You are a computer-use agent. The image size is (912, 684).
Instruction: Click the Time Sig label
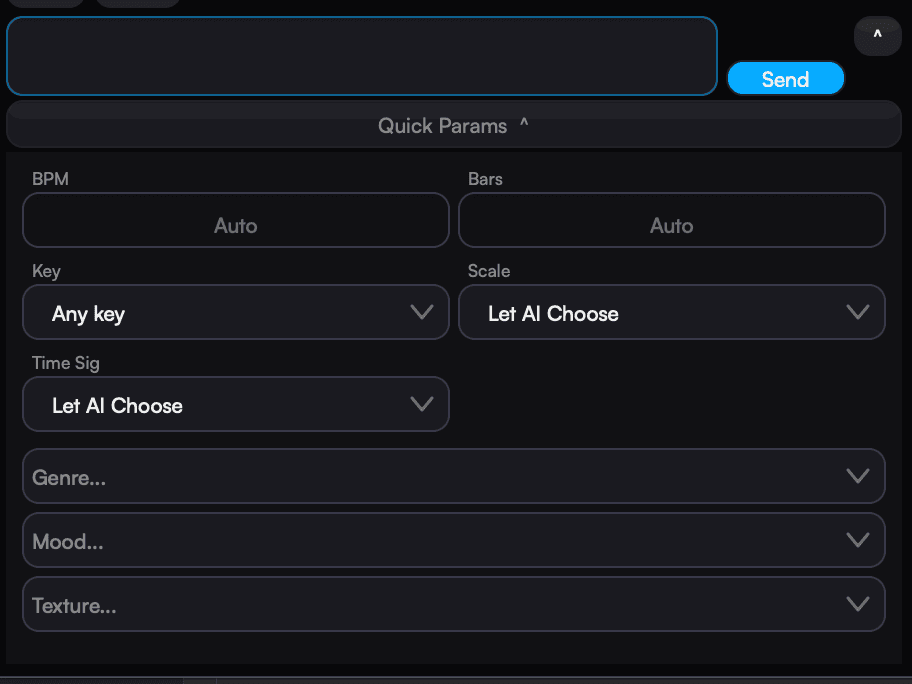(66, 364)
